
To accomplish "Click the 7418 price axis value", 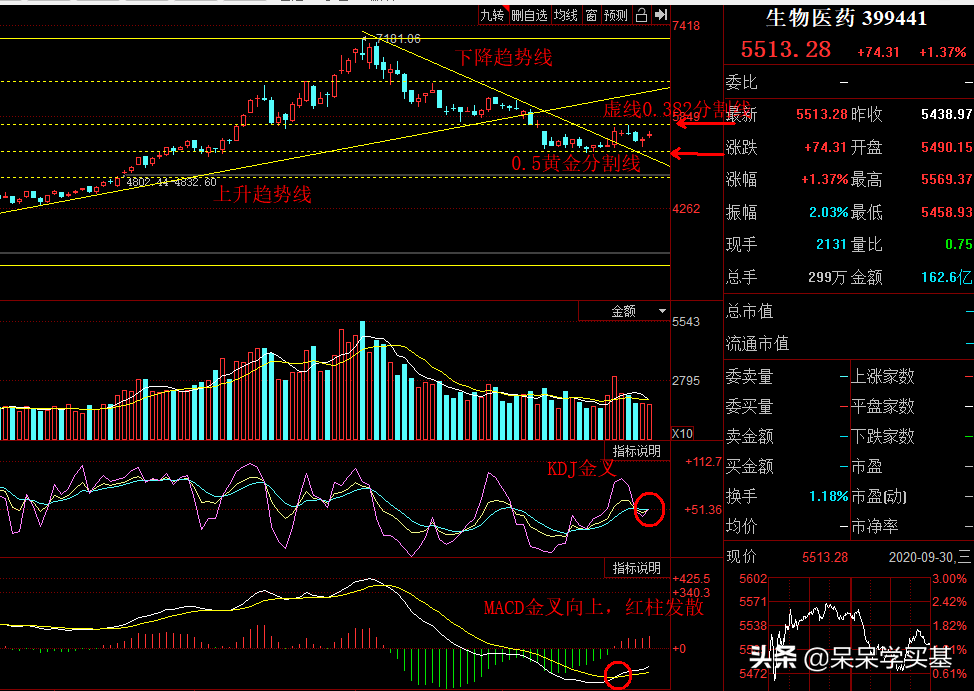I will [686, 25].
